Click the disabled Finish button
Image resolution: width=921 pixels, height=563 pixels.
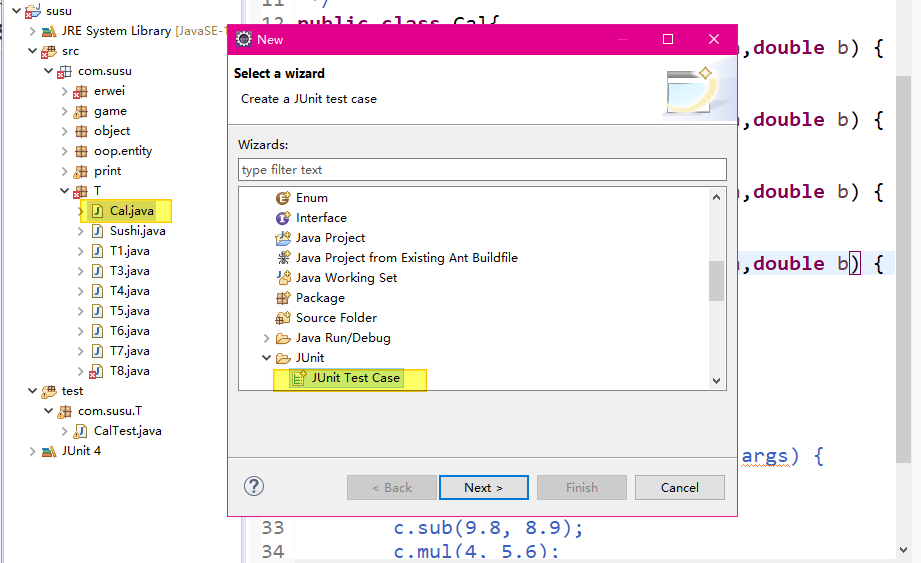coord(581,488)
